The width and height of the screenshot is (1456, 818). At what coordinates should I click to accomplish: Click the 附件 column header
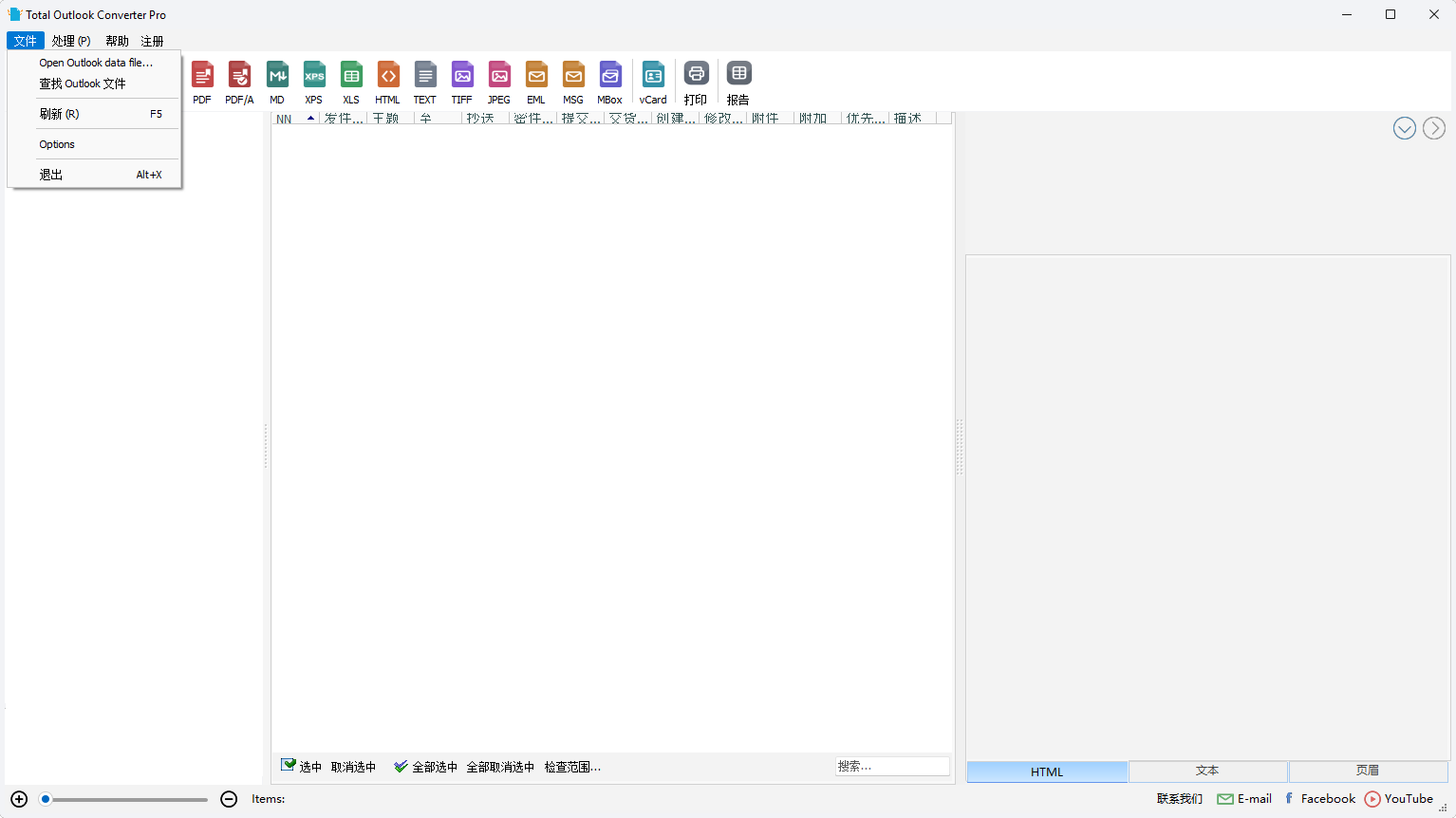pyautogui.click(x=770, y=118)
